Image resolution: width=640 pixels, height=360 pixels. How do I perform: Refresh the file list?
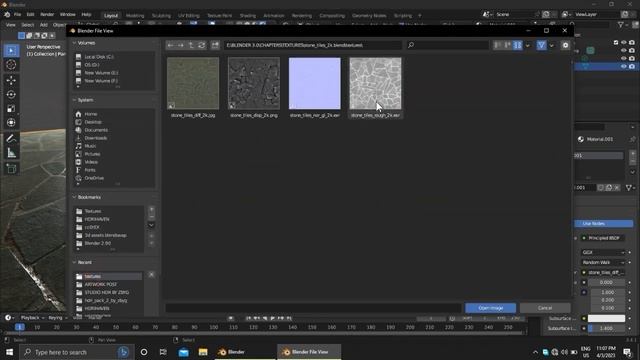tap(202, 45)
